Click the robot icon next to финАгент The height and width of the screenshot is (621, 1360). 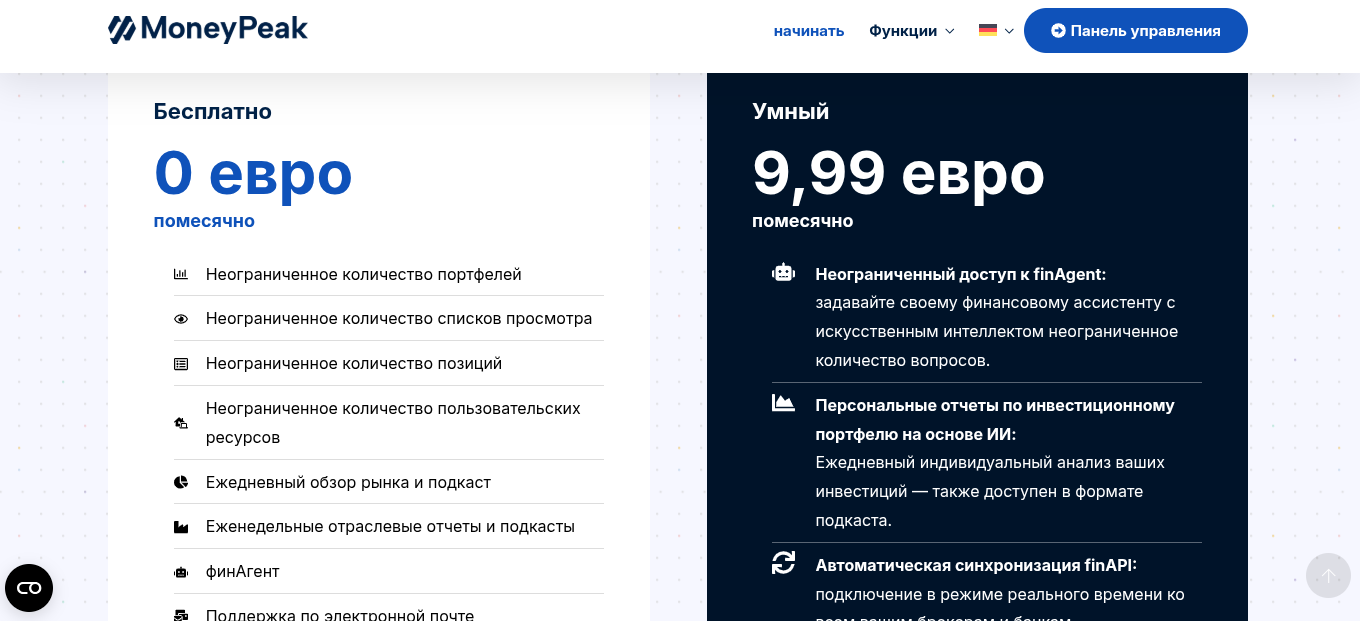181,572
